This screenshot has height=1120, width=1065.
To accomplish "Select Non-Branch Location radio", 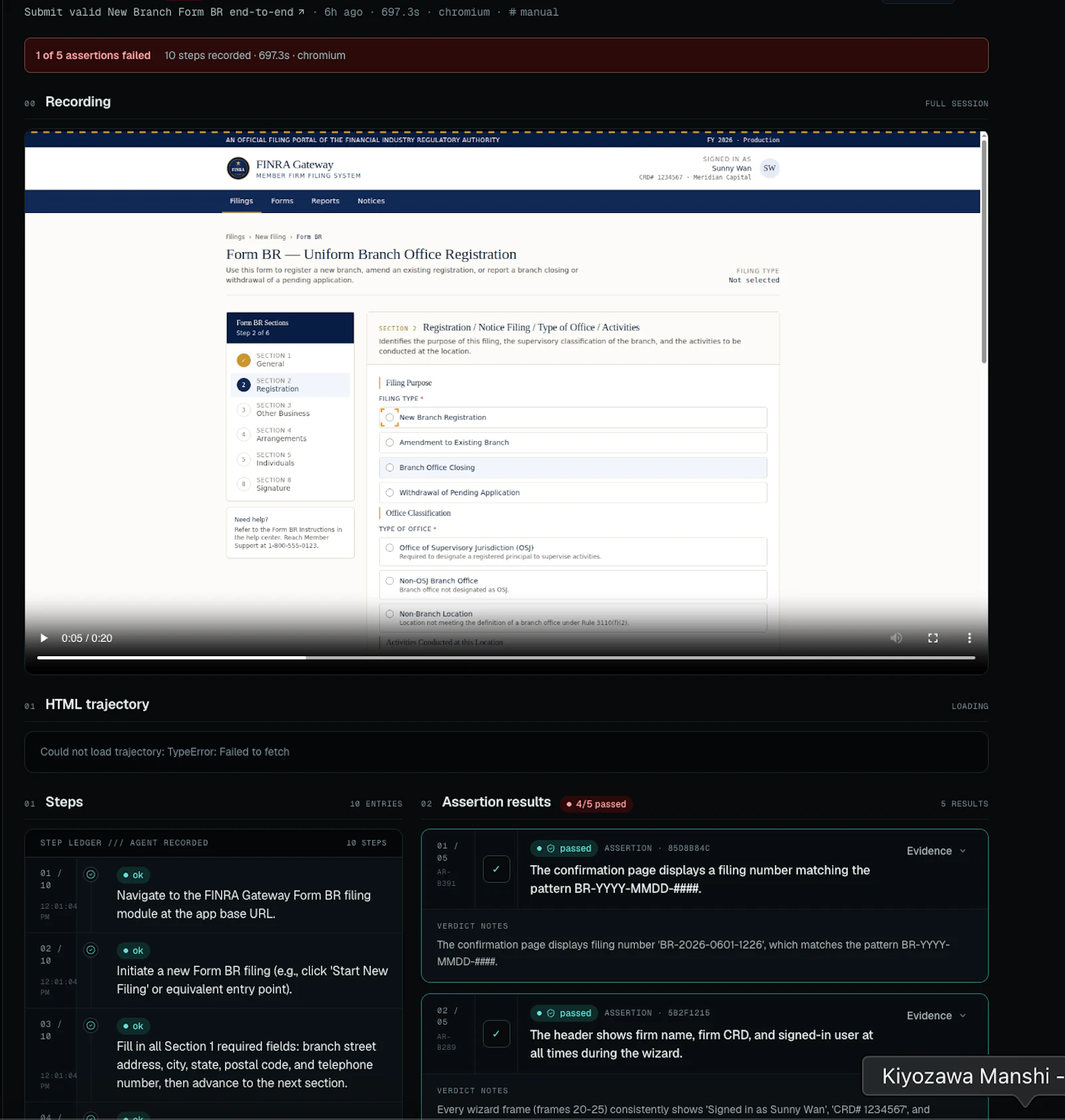I will pyautogui.click(x=389, y=614).
